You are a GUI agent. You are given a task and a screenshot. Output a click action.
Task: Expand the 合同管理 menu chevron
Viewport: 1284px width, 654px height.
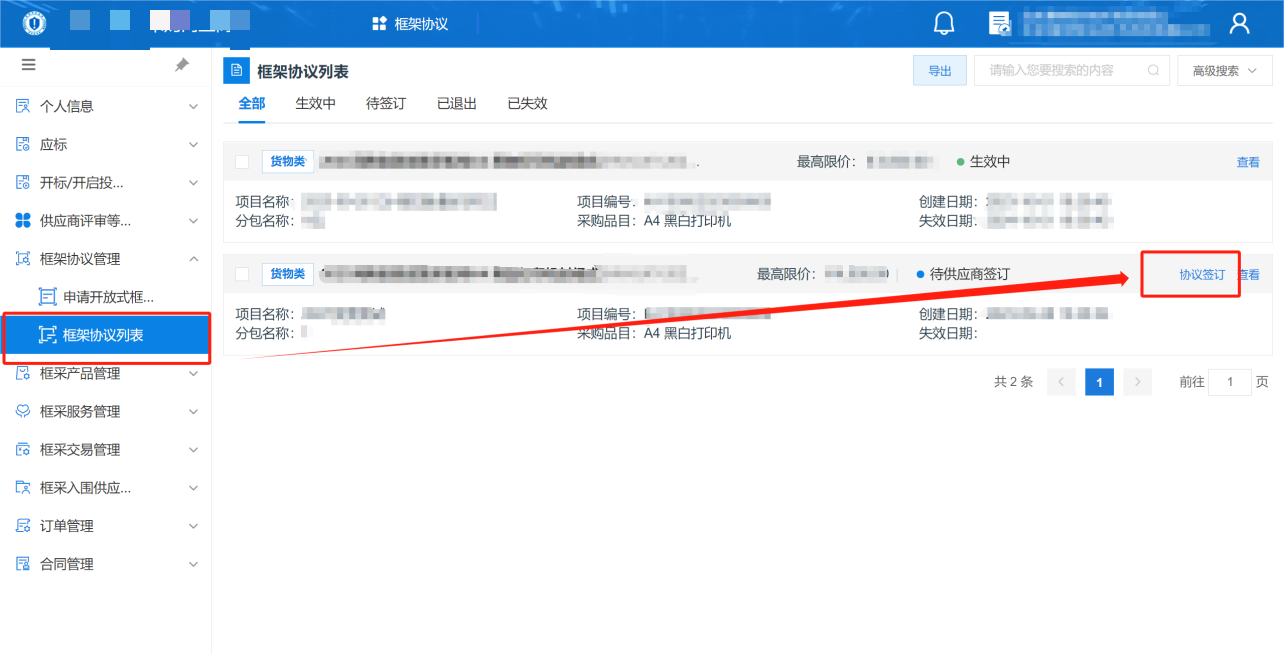(x=194, y=564)
